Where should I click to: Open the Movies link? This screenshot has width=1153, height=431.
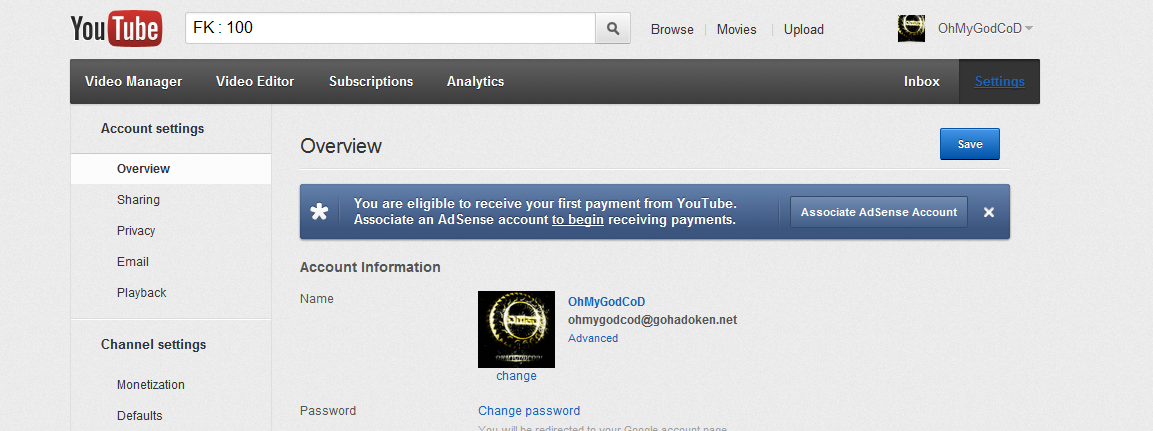pos(736,29)
